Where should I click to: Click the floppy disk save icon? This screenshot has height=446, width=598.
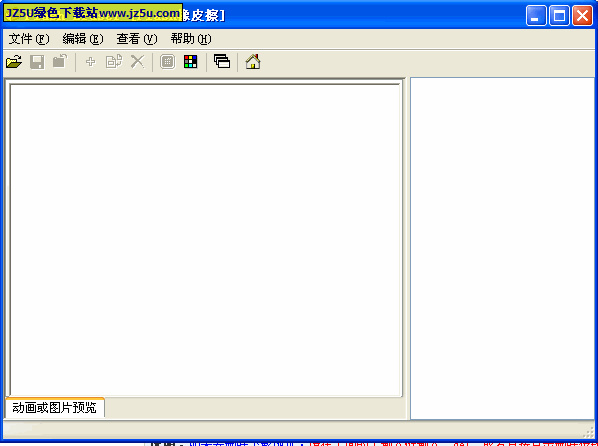click(x=37, y=61)
